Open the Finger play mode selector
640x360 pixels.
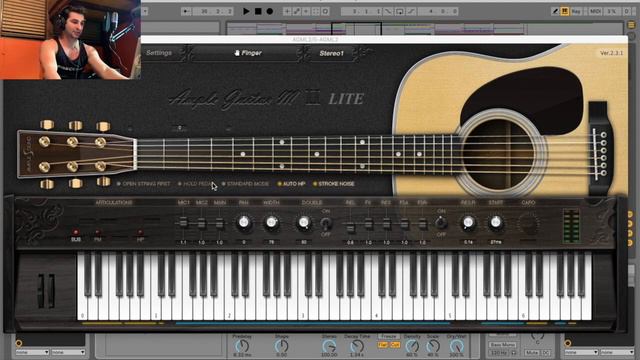pos(247,53)
